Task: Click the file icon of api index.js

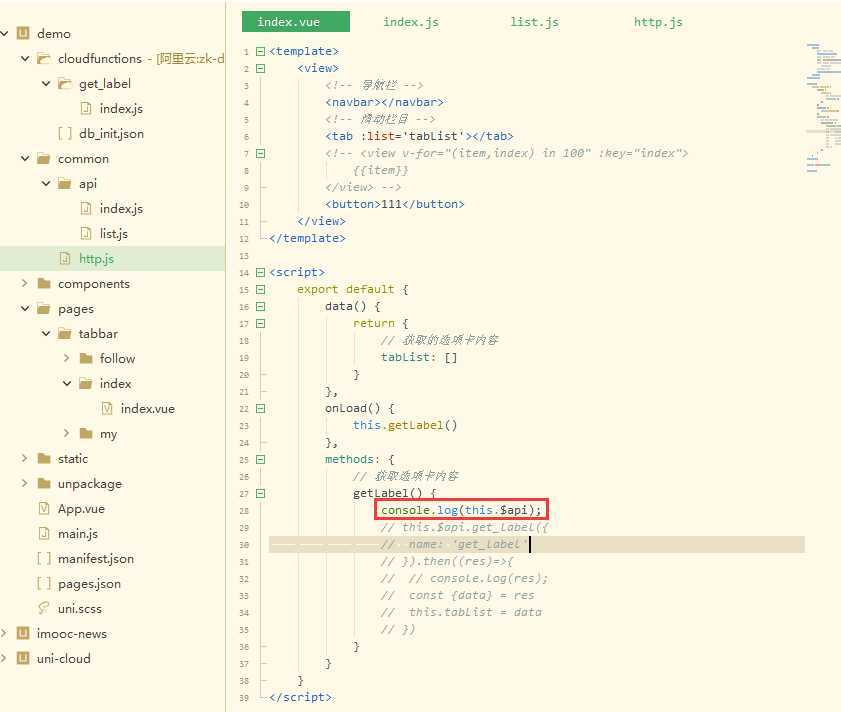Action: point(86,208)
